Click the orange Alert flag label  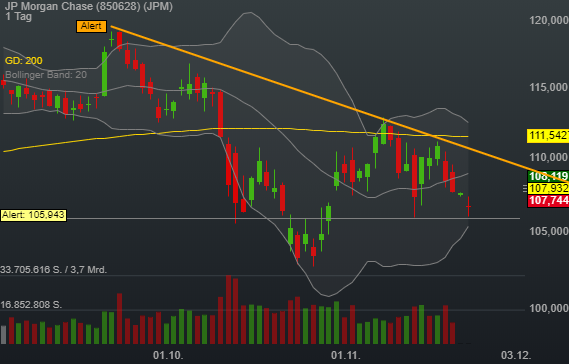91,26
